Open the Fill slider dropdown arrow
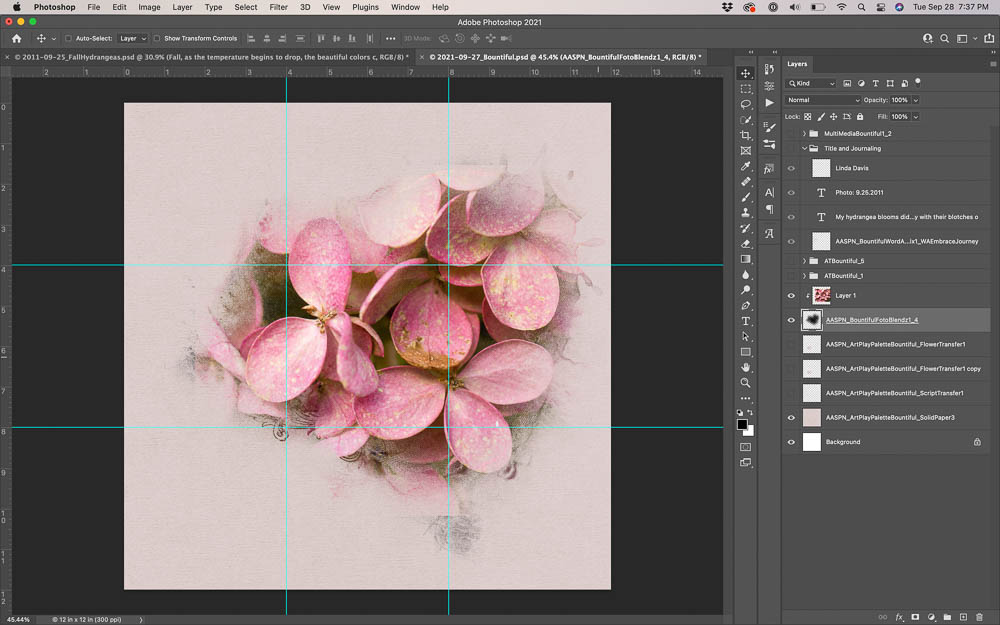This screenshot has height=625, width=1000. point(916,117)
